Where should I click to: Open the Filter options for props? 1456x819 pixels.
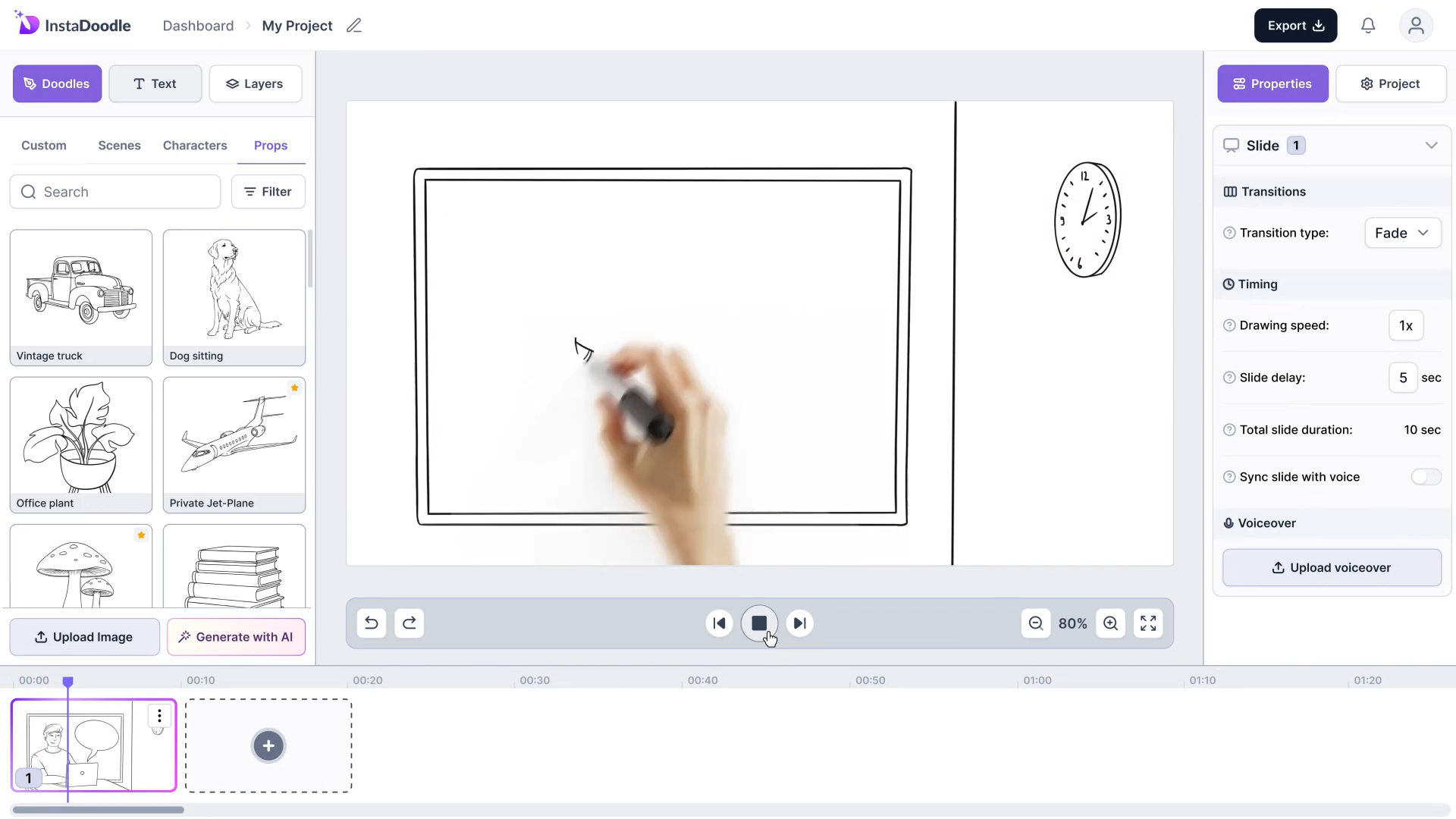pos(268,192)
